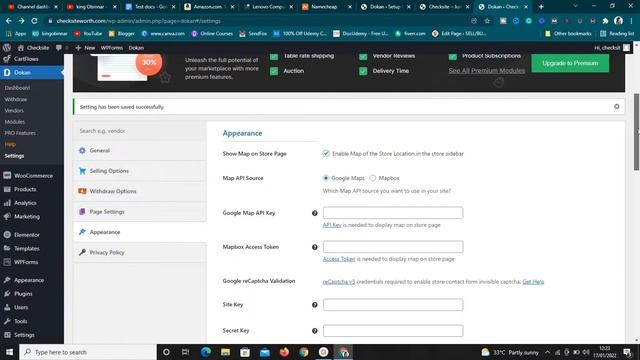Click help icon beside Site Key
The height and width of the screenshot is (360, 640).
pyautogui.click(x=315, y=305)
